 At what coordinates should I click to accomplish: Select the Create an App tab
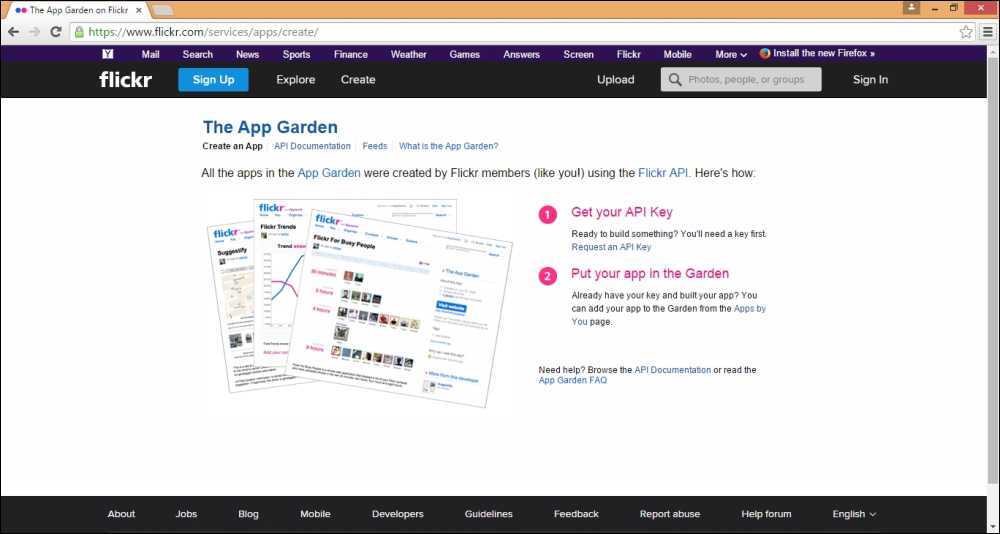coord(232,146)
